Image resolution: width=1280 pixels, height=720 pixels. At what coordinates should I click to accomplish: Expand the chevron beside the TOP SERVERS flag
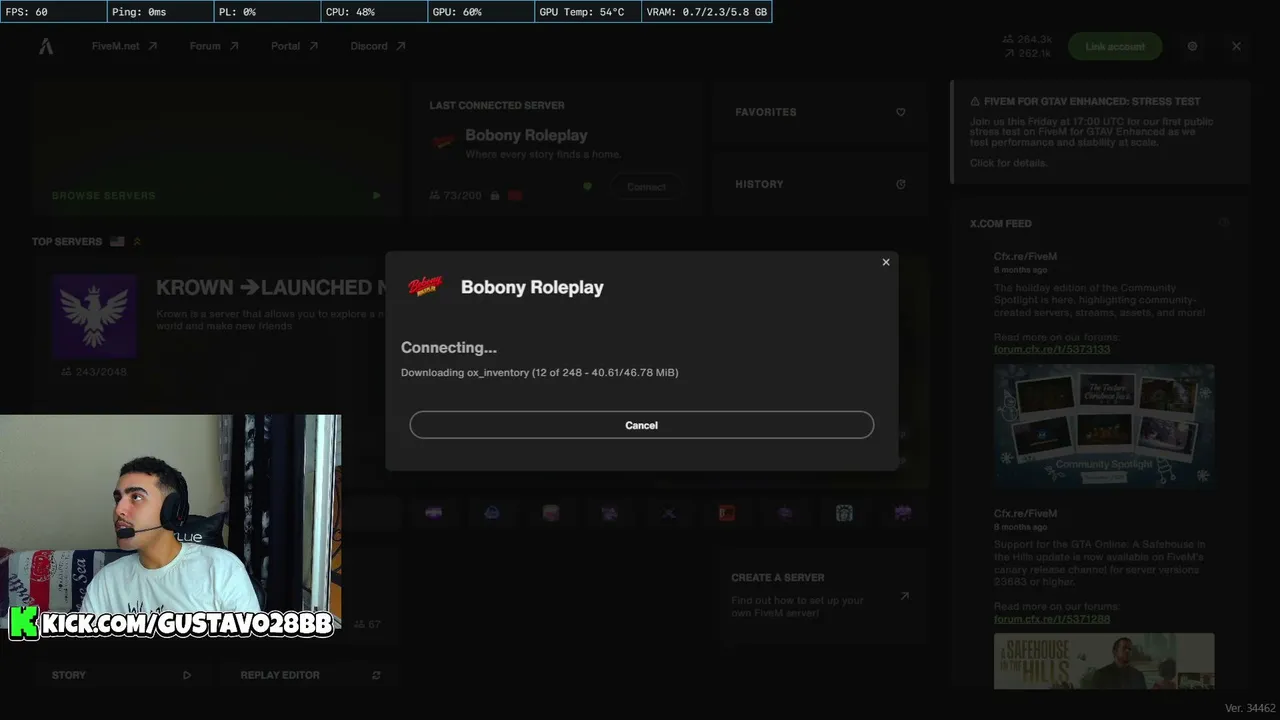(x=137, y=241)
